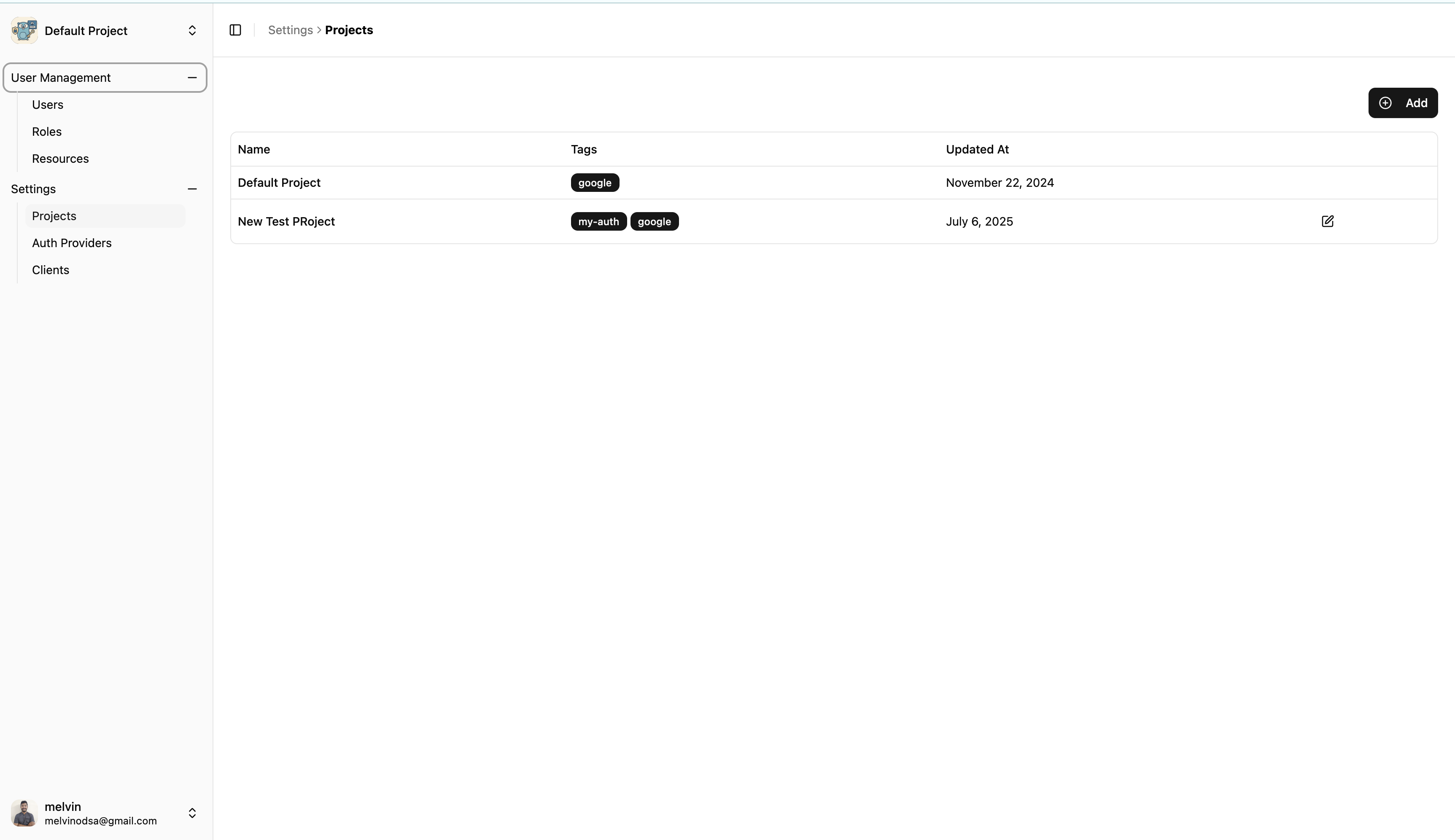Click the Add button

(1403, 102)
